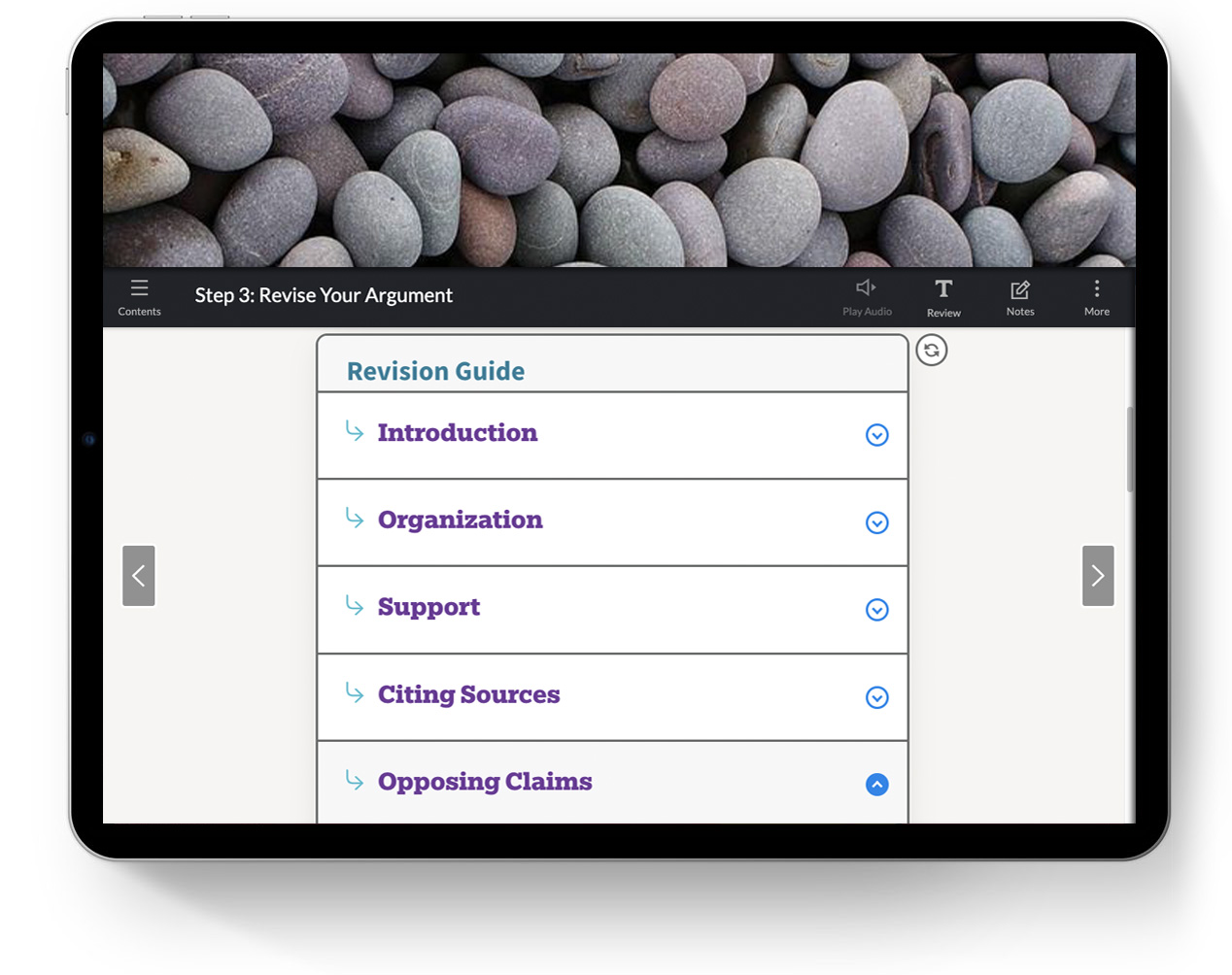Viewport: 1232px width, 975px height.
Task: Click the Play Audio speaker icon
Action: [x=867, y=287]
